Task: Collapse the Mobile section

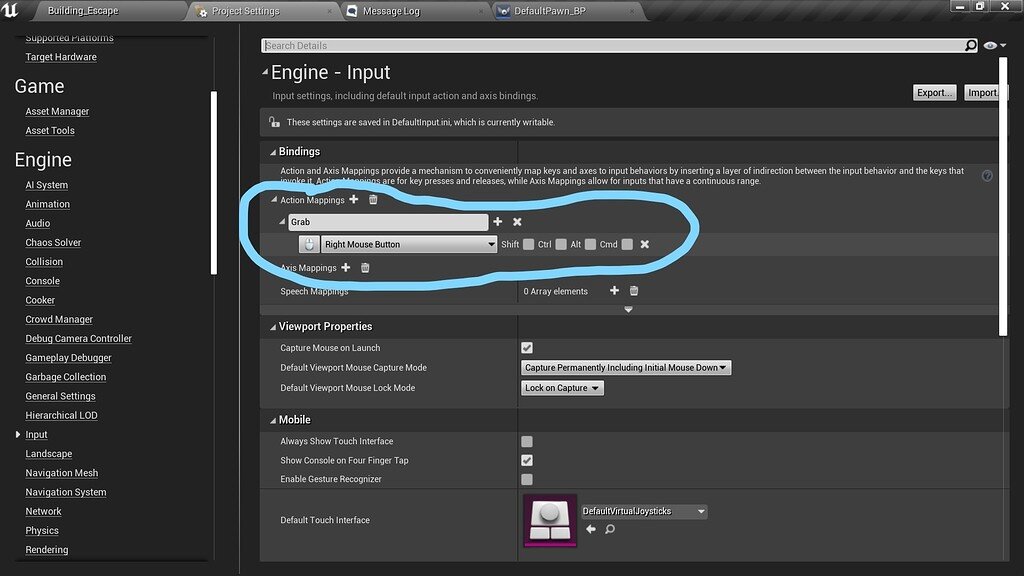Action: click(x=271, y=419)
